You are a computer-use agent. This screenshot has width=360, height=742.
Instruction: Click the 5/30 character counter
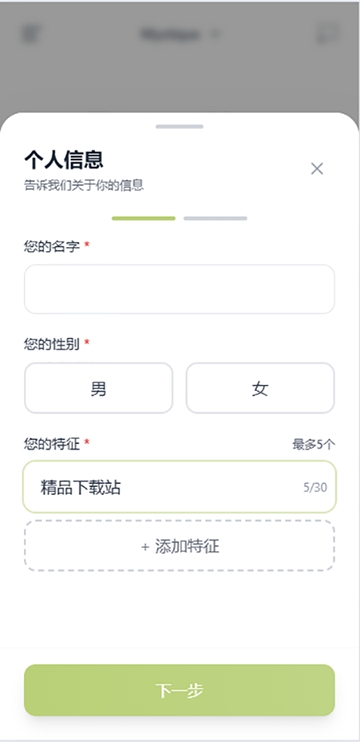tap(315, 487)
